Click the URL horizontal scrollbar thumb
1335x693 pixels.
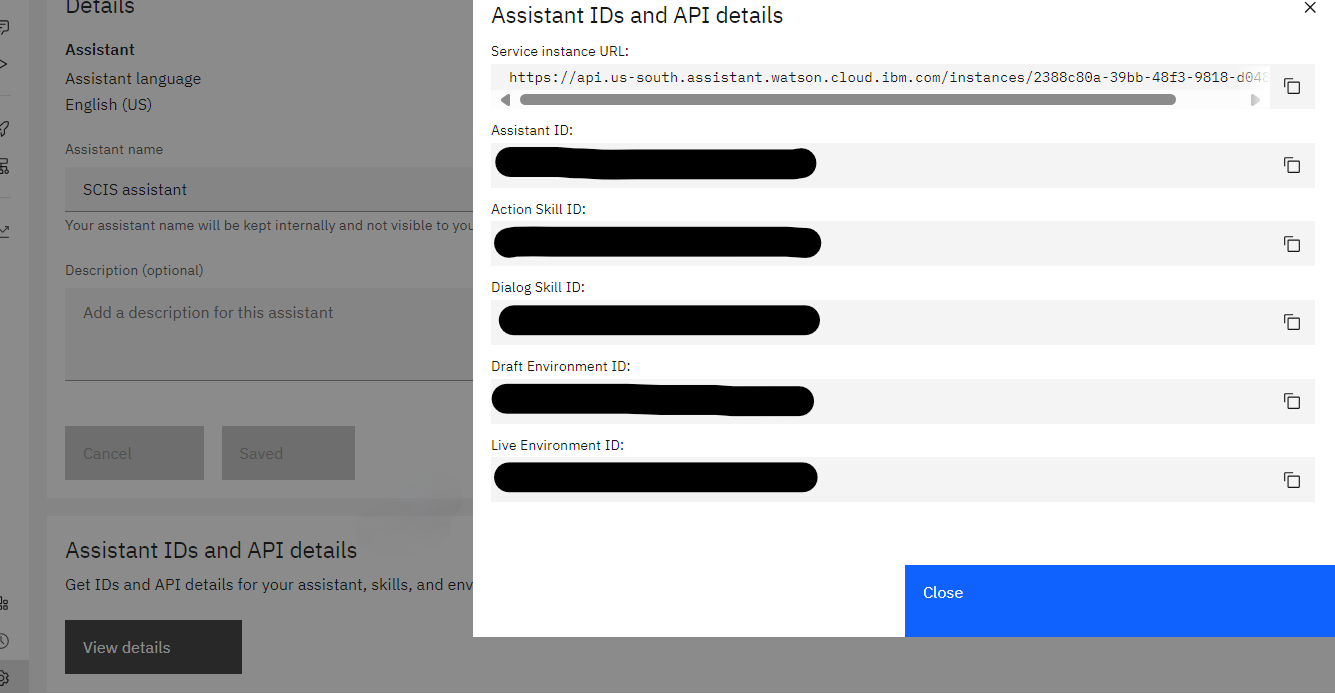point(847,100)
